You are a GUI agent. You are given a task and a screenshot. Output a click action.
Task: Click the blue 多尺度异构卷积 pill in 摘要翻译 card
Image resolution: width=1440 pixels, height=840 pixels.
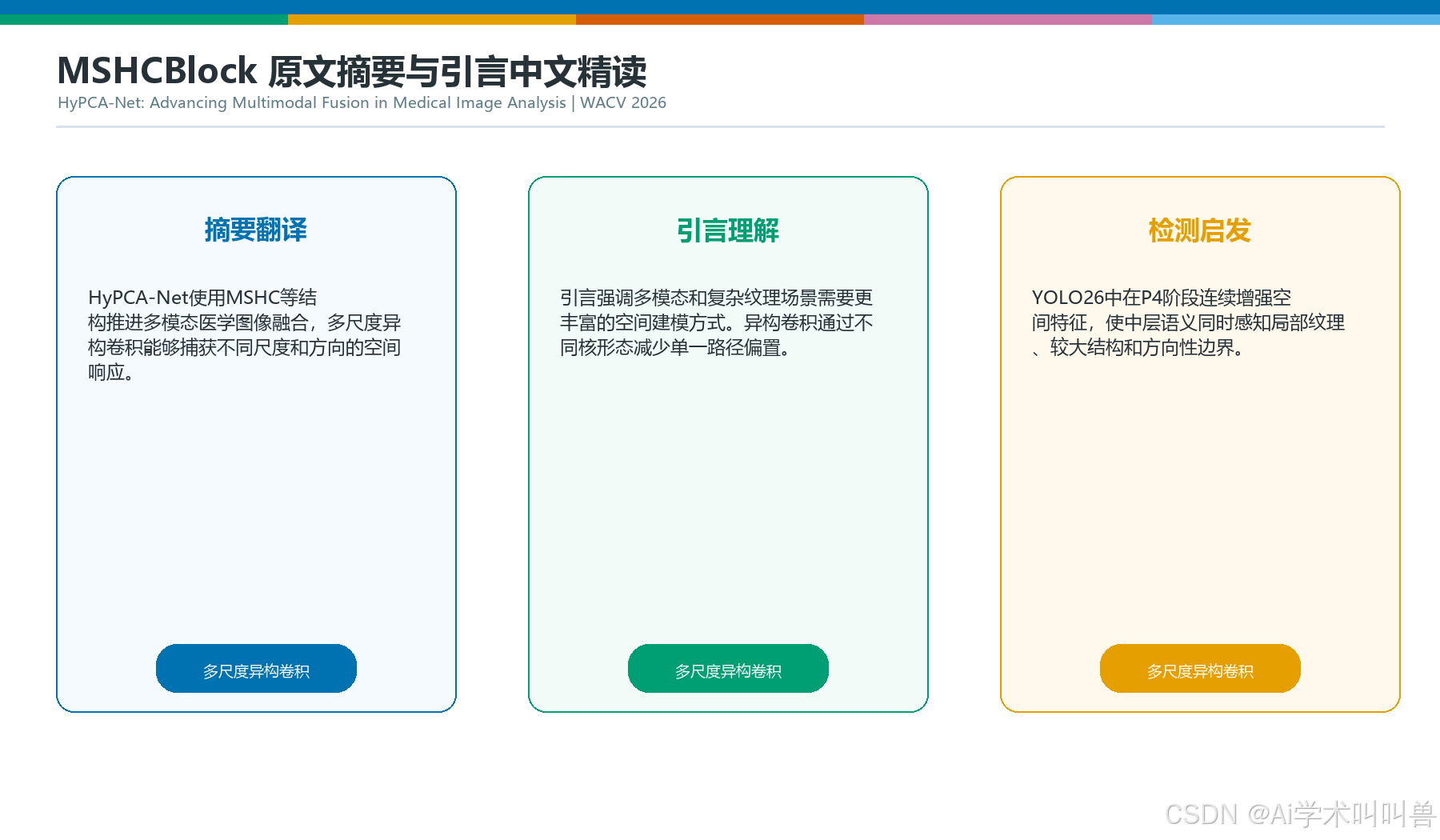(256, 668)
